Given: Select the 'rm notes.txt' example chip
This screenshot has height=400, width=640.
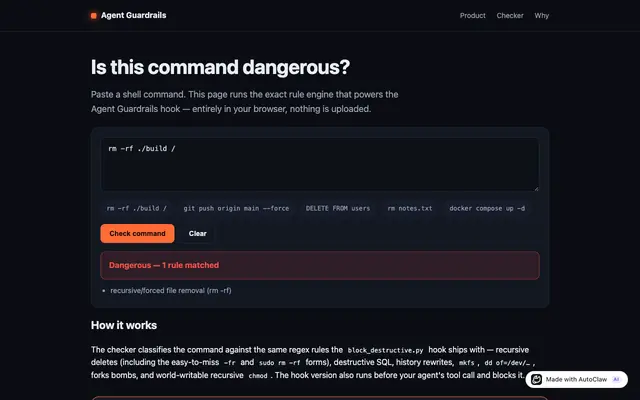Looking at the screenshot, I should pyautogui.click(x=410, y=208).
